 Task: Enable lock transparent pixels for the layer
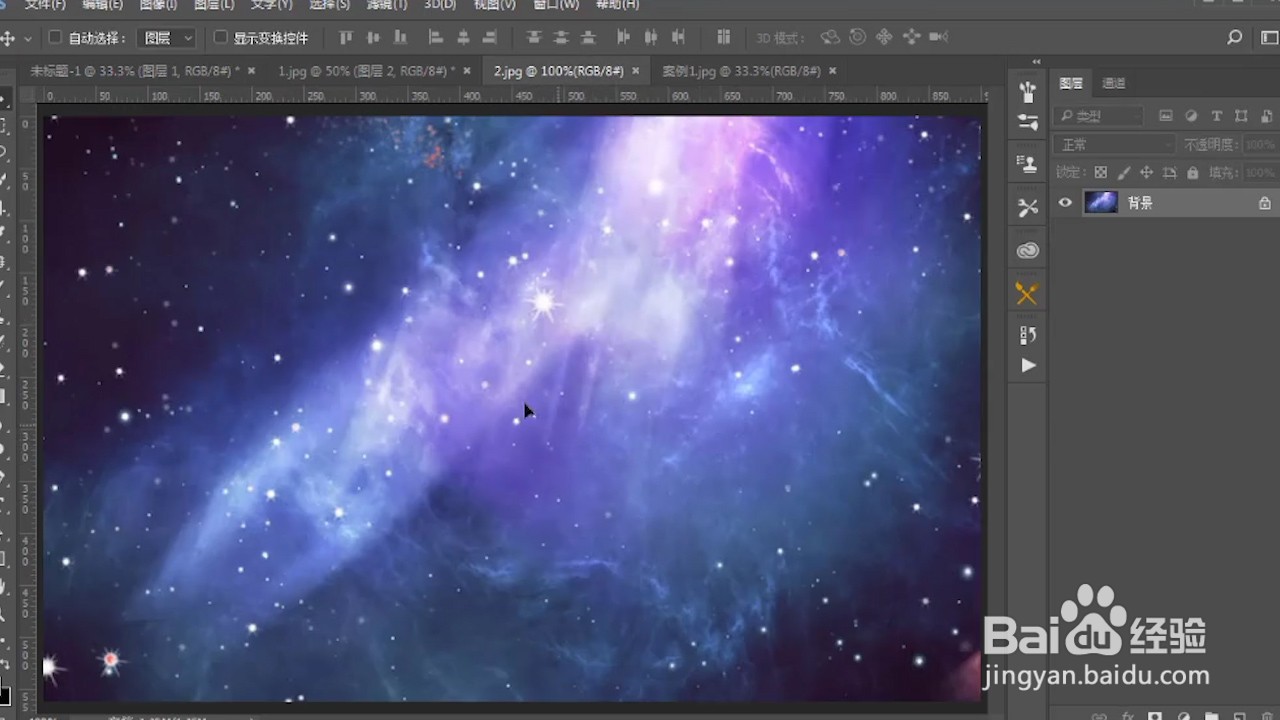click(1100, 173)
